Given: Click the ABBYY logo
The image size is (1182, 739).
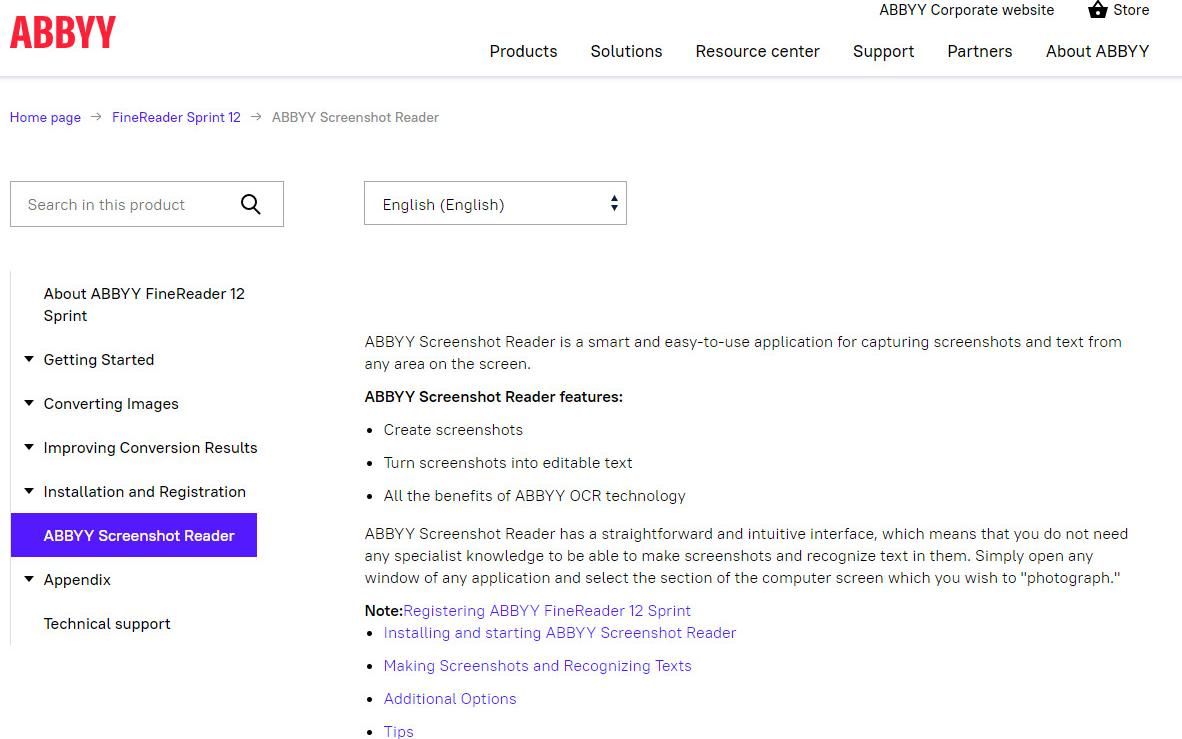Looking at the screenshot, I should pyautogui.click(x=63, y=32).
